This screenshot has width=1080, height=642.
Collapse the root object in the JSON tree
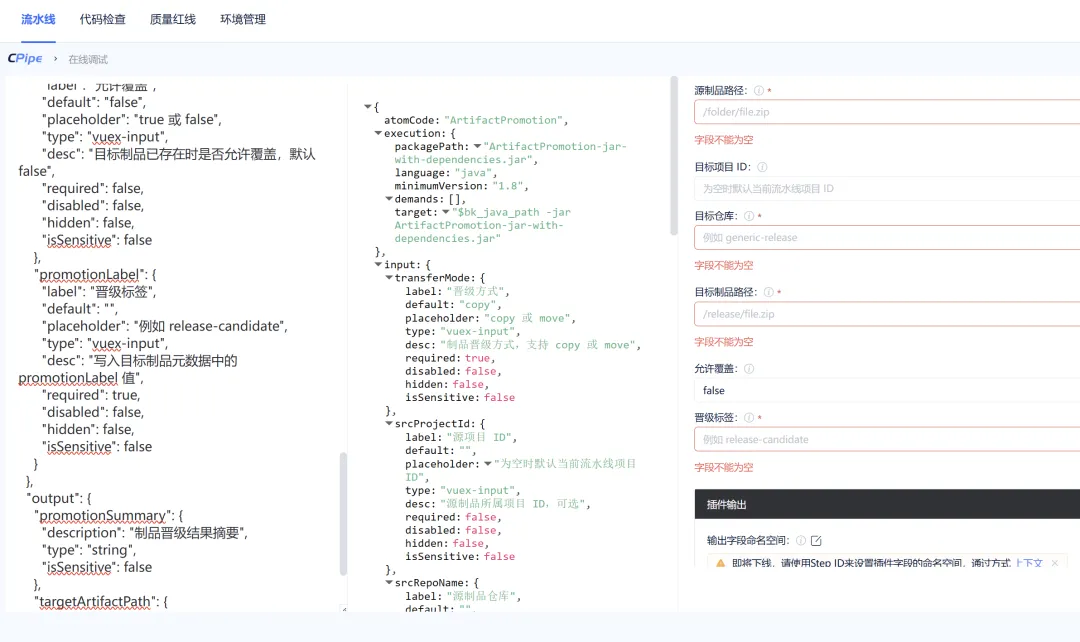[x=368, y=107]
